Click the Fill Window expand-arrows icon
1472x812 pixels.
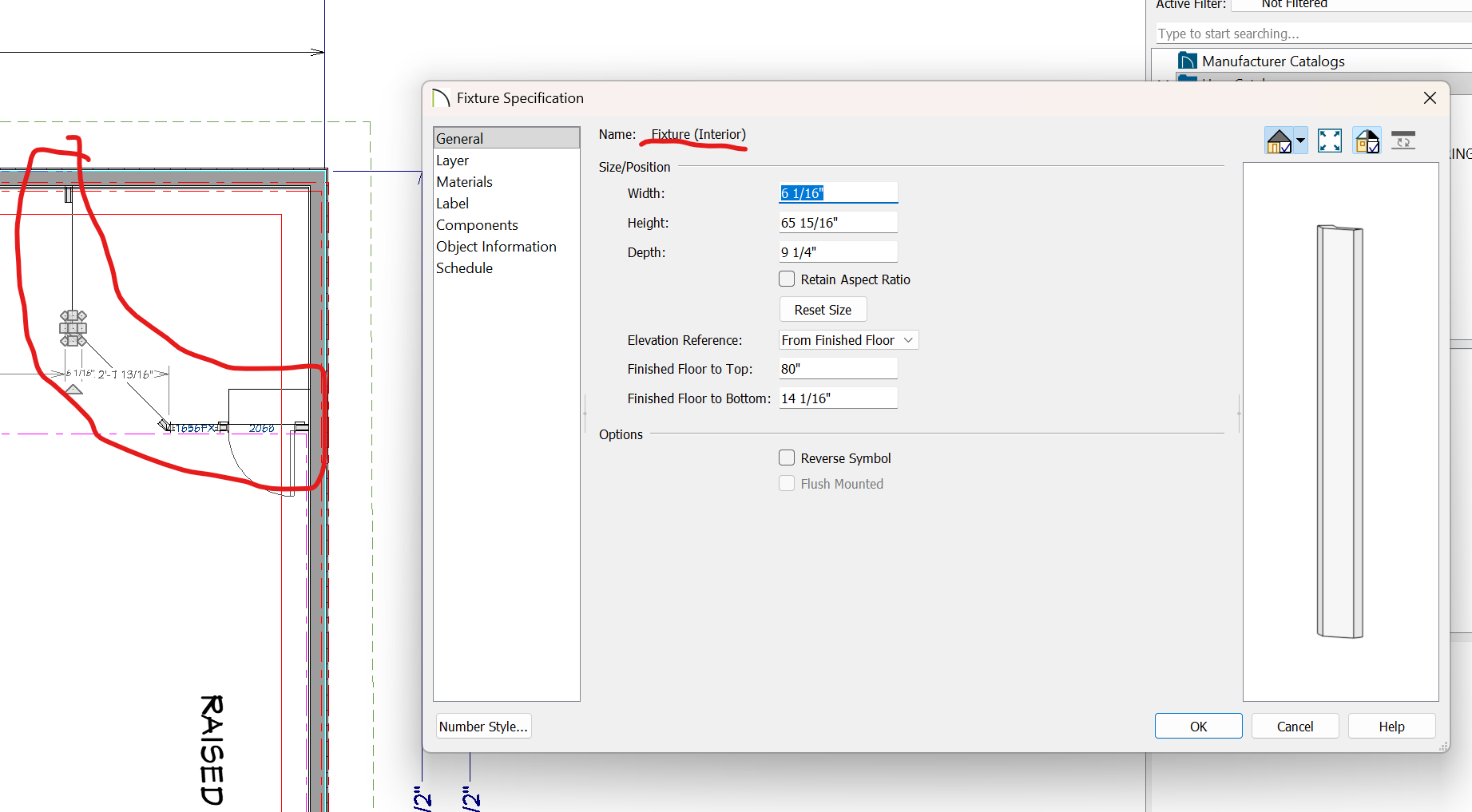pos(1329,141)
